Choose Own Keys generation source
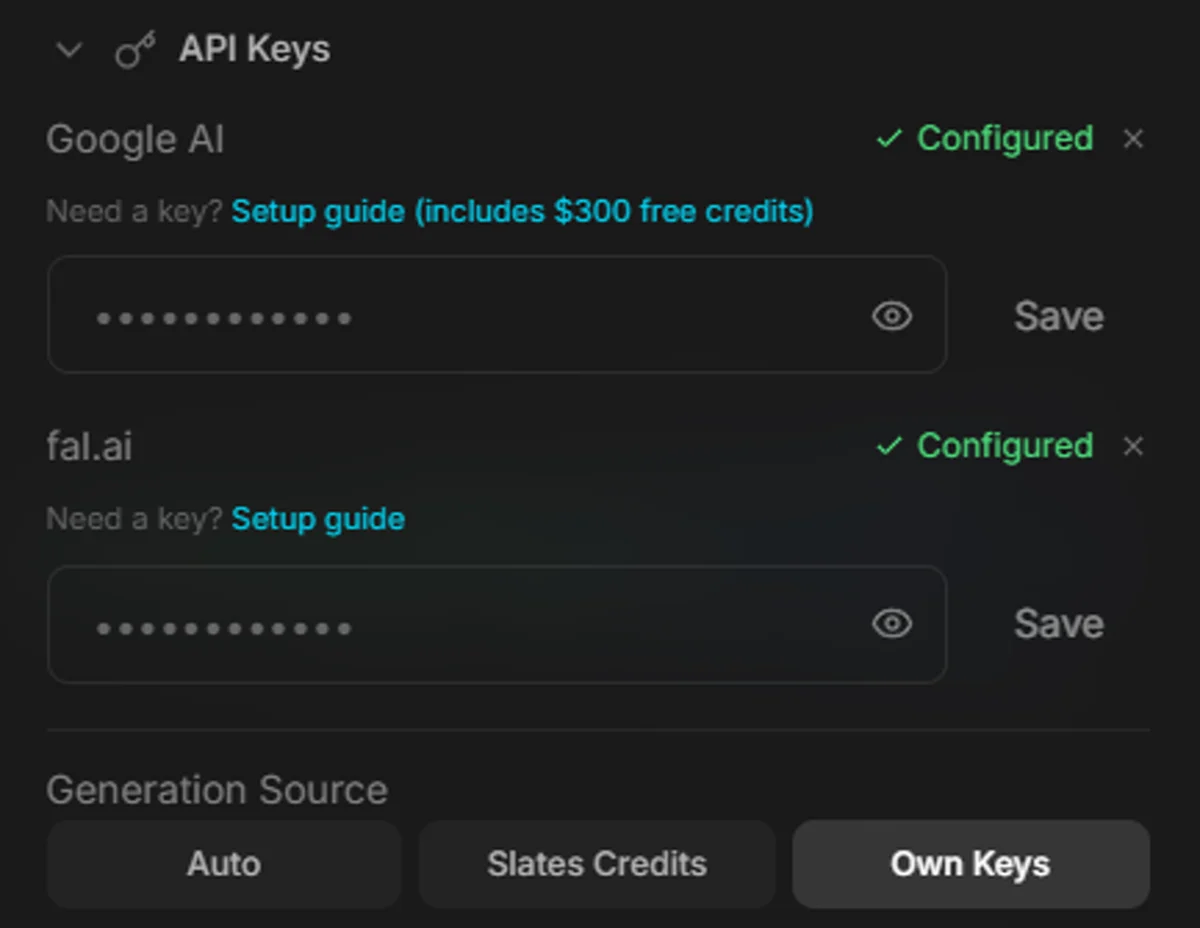 pyautogui.click(x=970, y=864)
